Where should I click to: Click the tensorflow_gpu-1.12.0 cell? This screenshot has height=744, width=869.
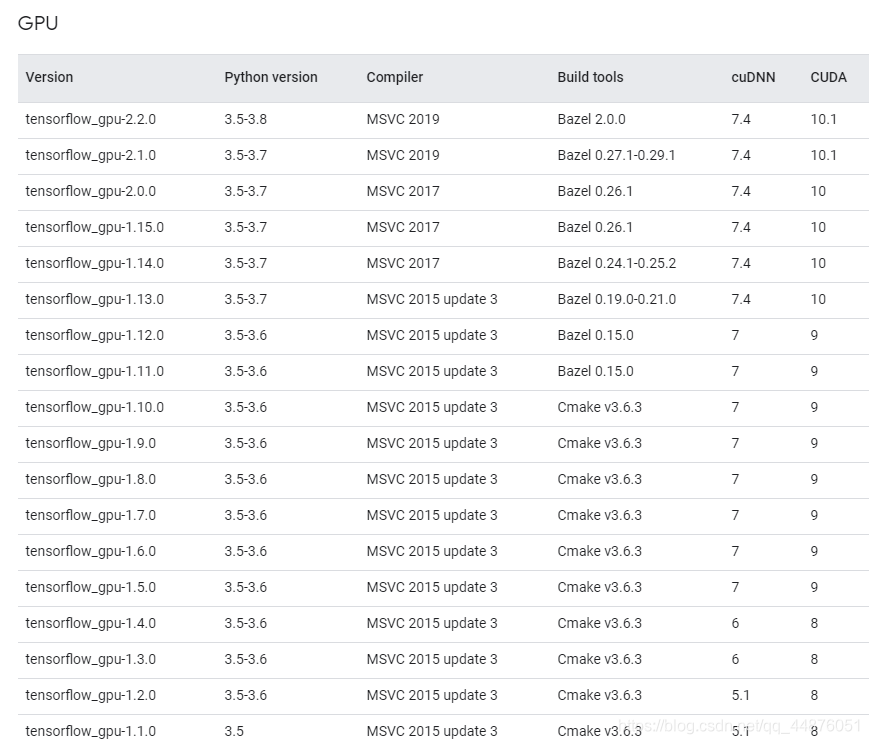pyautogui.click(x=95, y=335)
